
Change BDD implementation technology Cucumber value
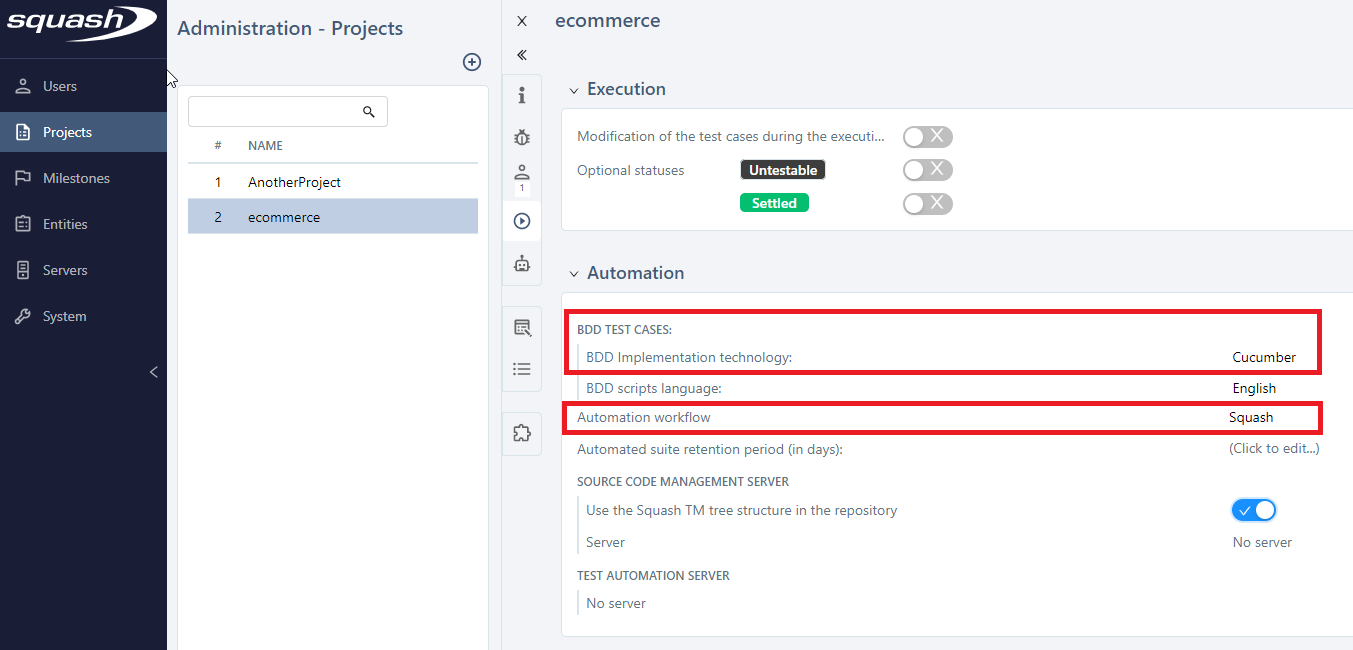pyautogui.click(x=1263, y=357)
